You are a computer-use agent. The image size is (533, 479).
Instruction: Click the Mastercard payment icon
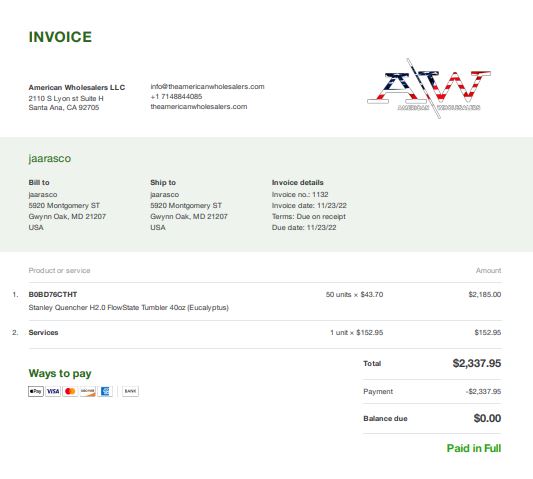coord(70,391)
